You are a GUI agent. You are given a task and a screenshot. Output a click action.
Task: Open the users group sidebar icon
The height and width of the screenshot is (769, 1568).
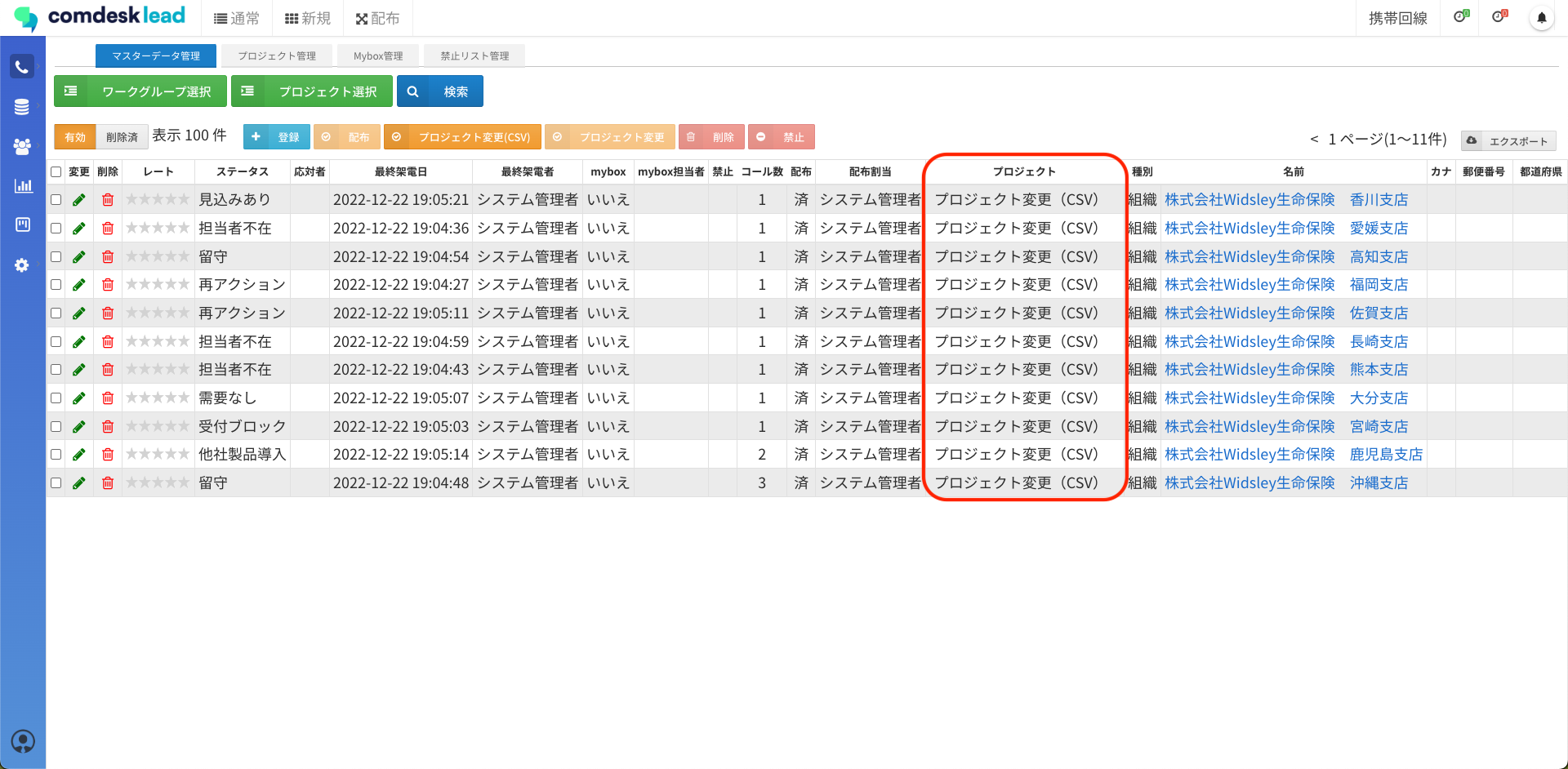22,146
